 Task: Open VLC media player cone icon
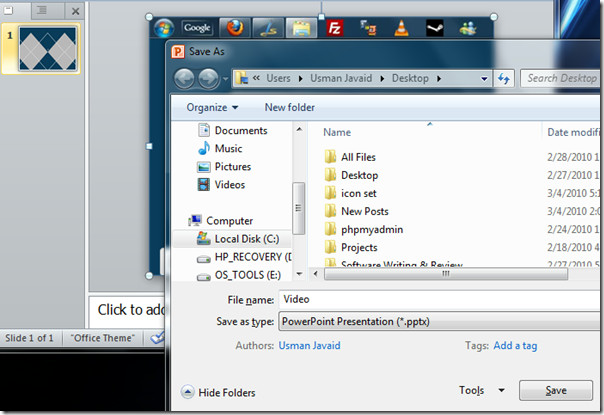click(x=401, y=28)
